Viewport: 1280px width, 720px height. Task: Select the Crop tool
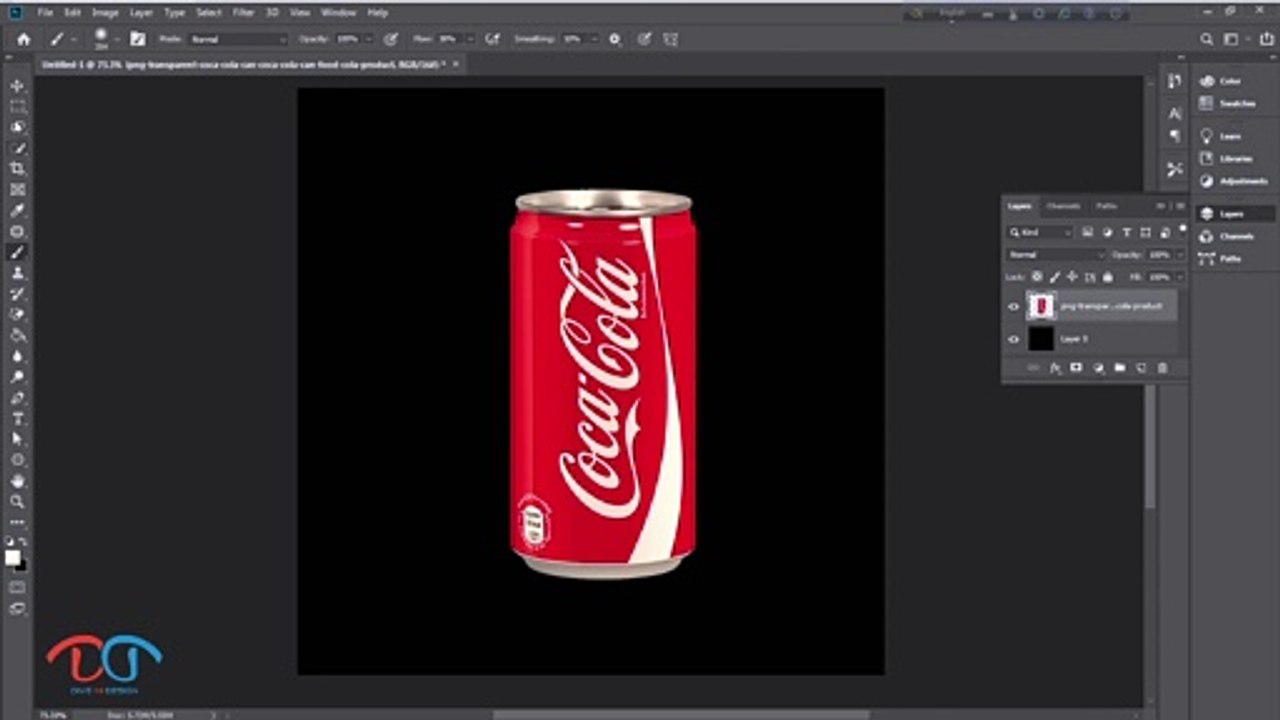click(x=18, y=169)
